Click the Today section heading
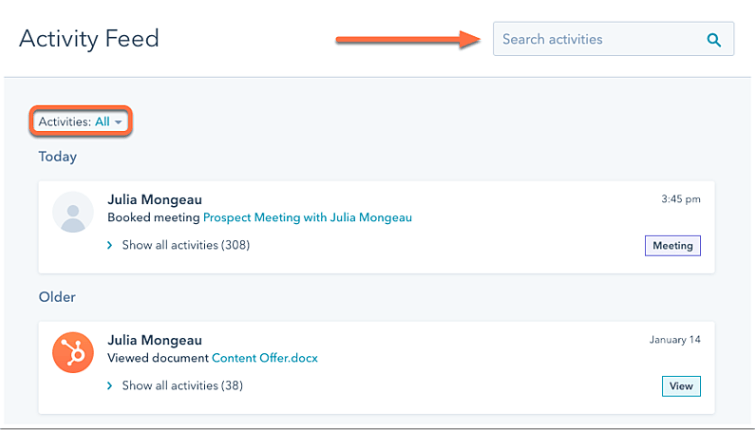This screenshot has width=755, height=430. click(x=57, y=157)
